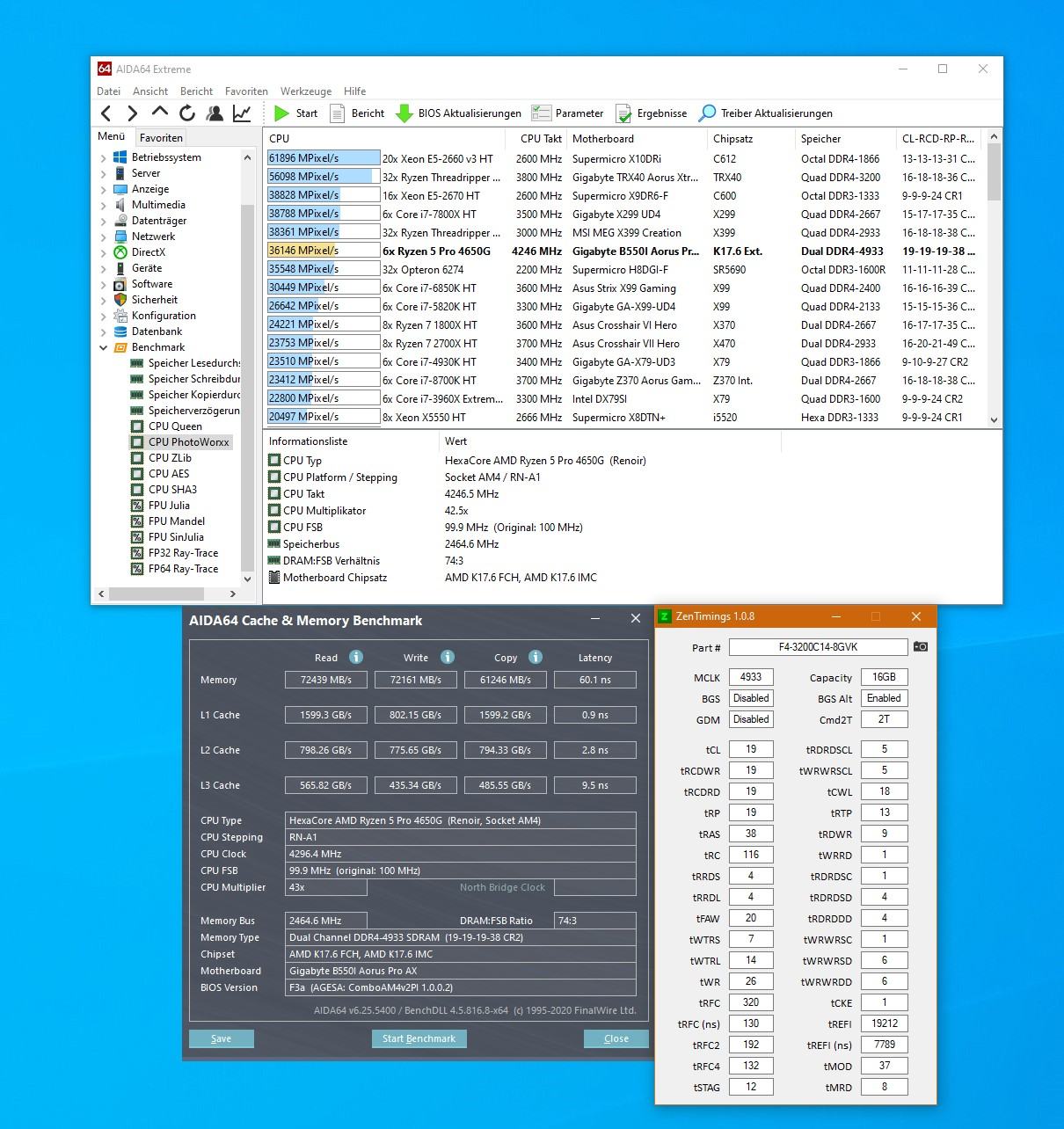Expand the Konfiguration tree node

[x=103, y=317]
